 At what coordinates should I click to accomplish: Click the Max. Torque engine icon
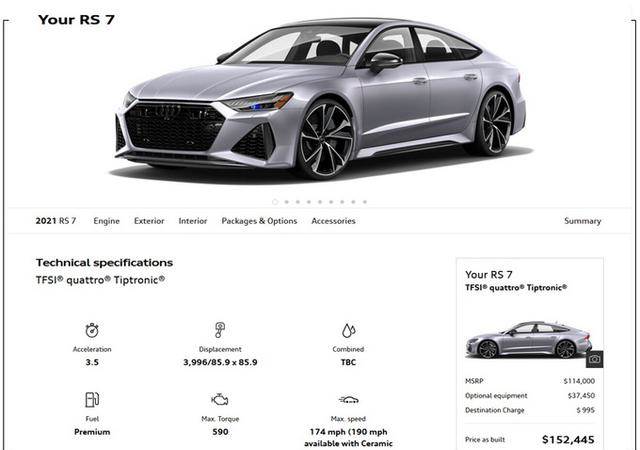click(x=220, y=399)
